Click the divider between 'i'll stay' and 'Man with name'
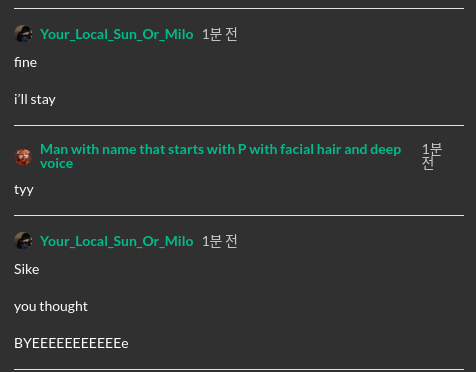Image resolution: width=476 pixels, height=372 pixels. click(239, 125)
